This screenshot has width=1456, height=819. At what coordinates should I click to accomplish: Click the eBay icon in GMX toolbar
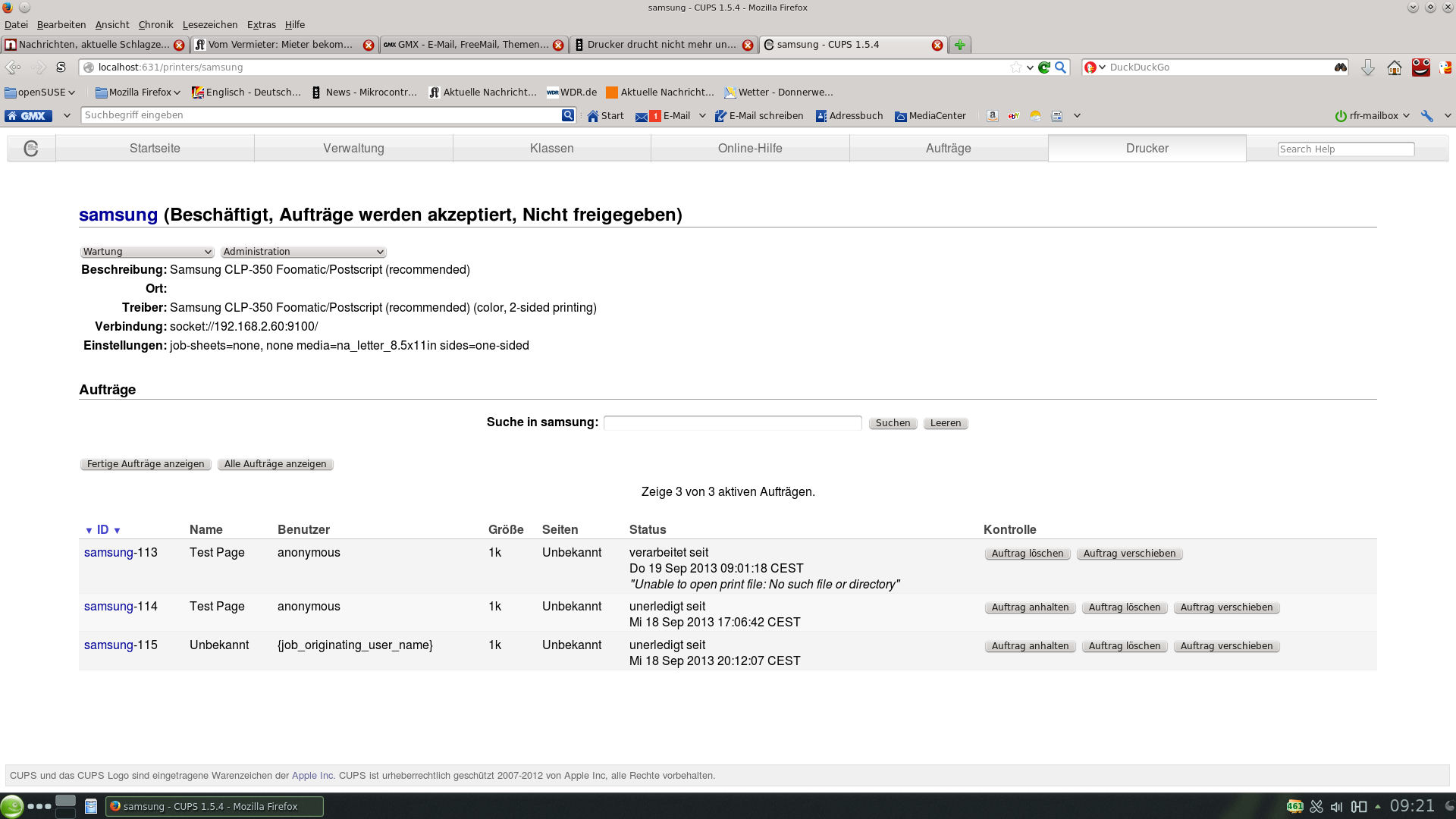1013,116
